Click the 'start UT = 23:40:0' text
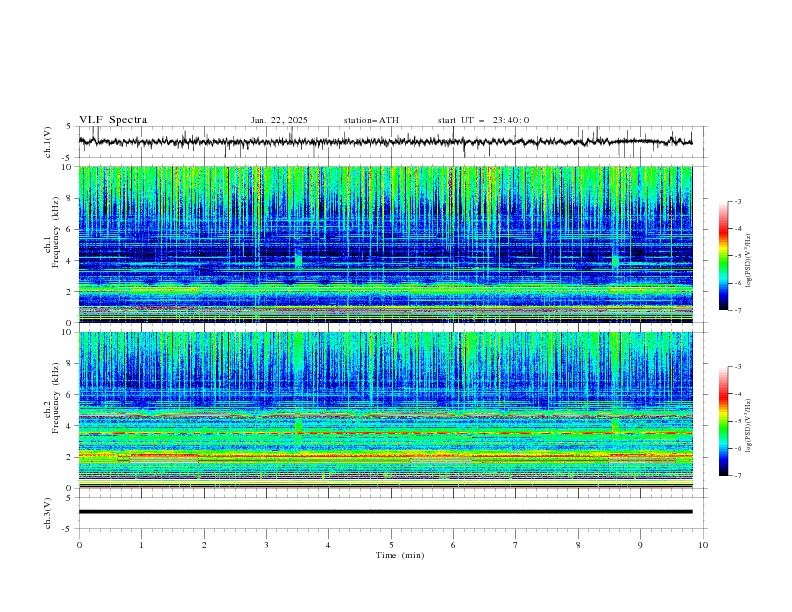 tap(483, 120)
